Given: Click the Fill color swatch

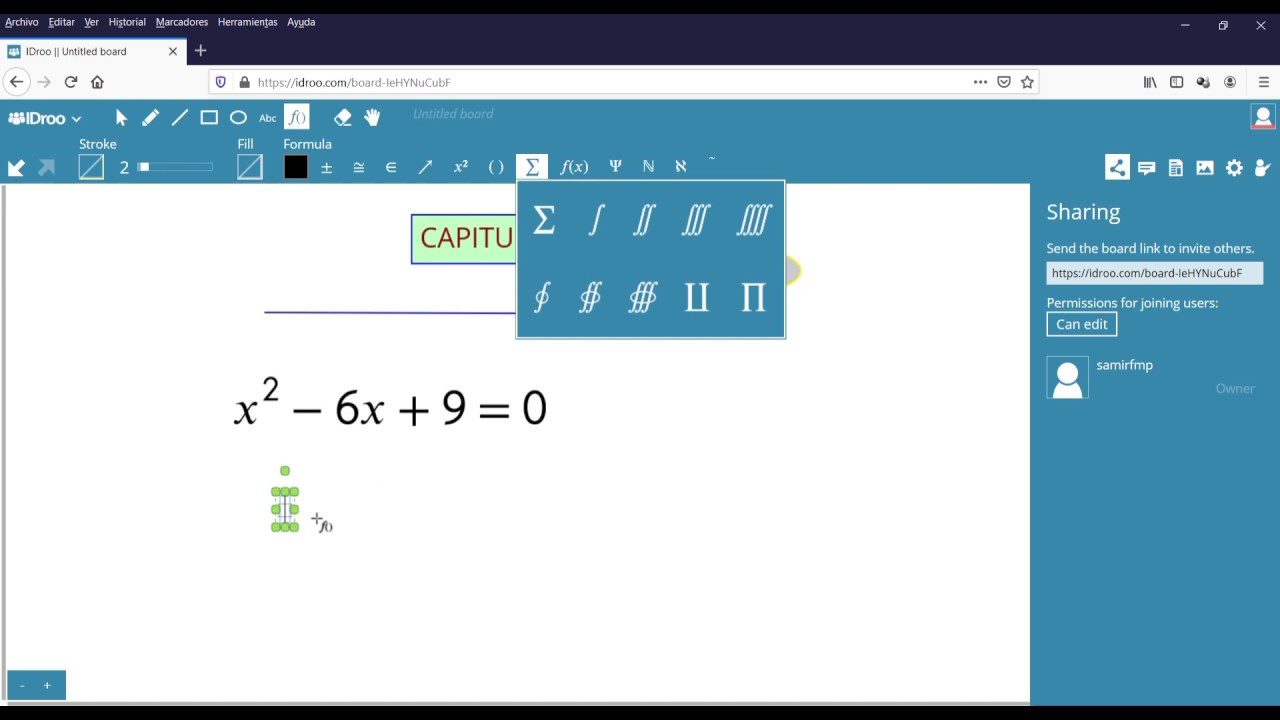Looking at the screenshot, I should [x=250, y=167].
